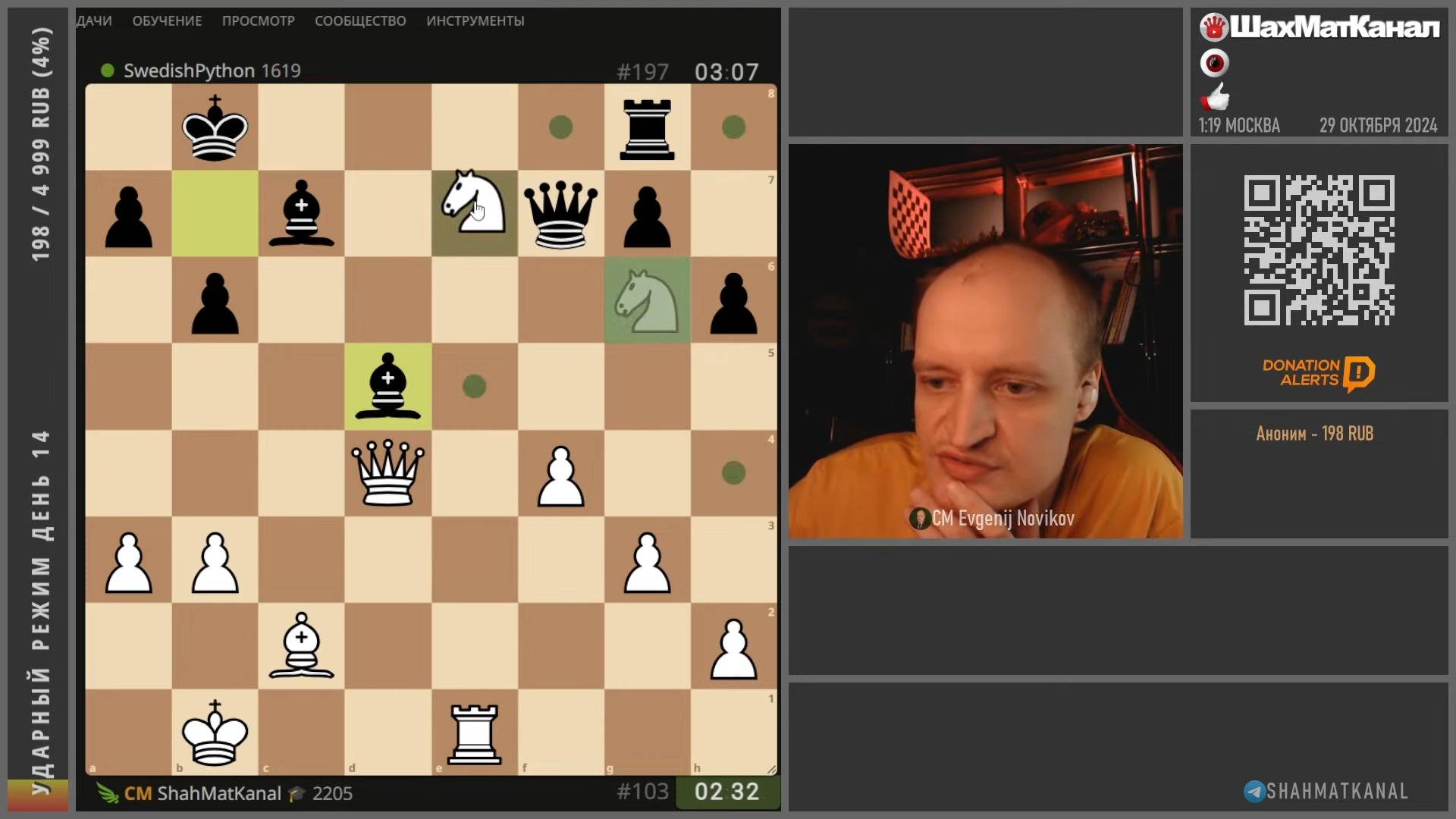This screenshot has height=819, width=1456.
Task: Open the СООБЩЕСТВО menu
Action: tap(359, 21)
